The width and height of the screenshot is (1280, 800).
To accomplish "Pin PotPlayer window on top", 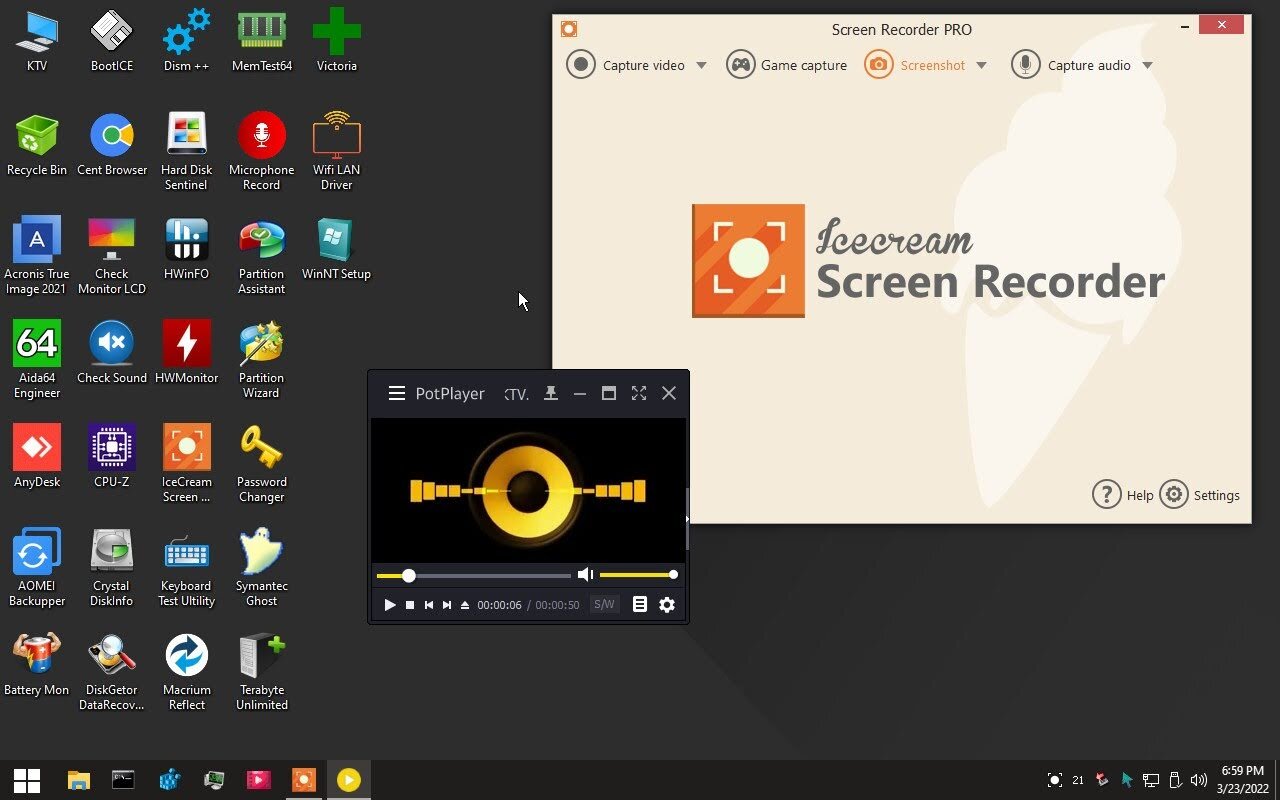I will click(x=550, y=394).
